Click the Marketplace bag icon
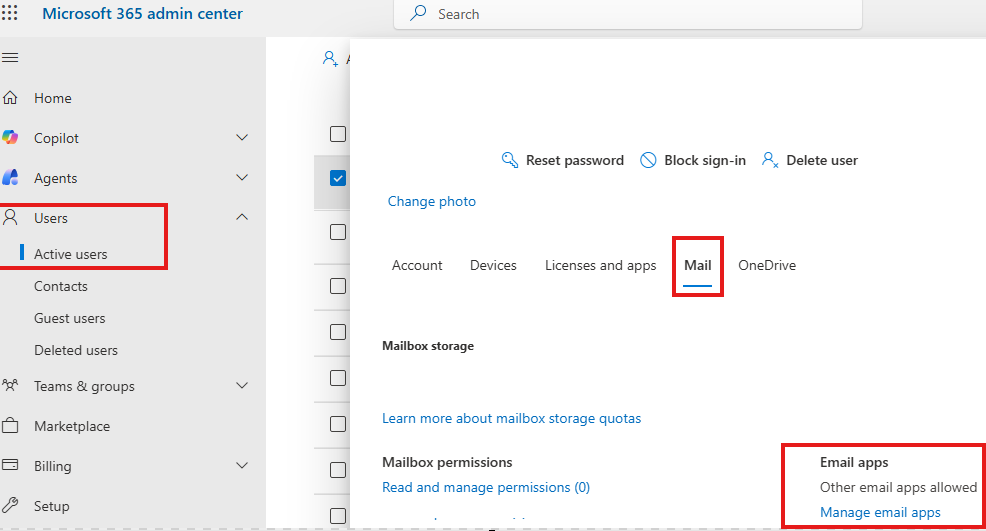 (x=10, y=425)
